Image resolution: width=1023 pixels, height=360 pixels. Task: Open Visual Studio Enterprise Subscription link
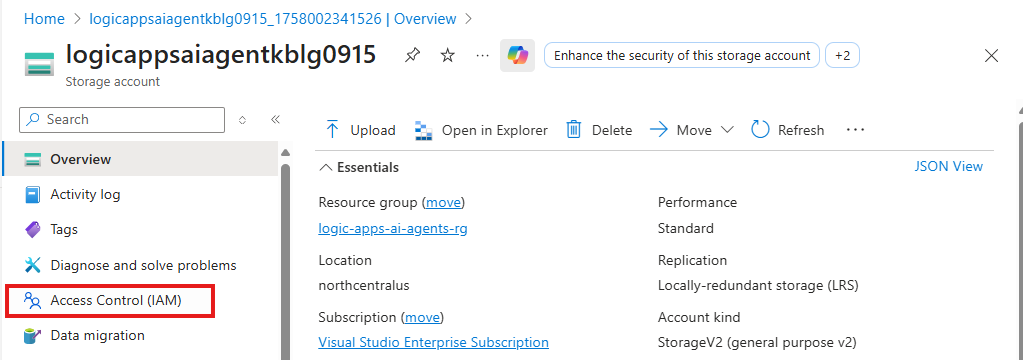pos(433,342)
